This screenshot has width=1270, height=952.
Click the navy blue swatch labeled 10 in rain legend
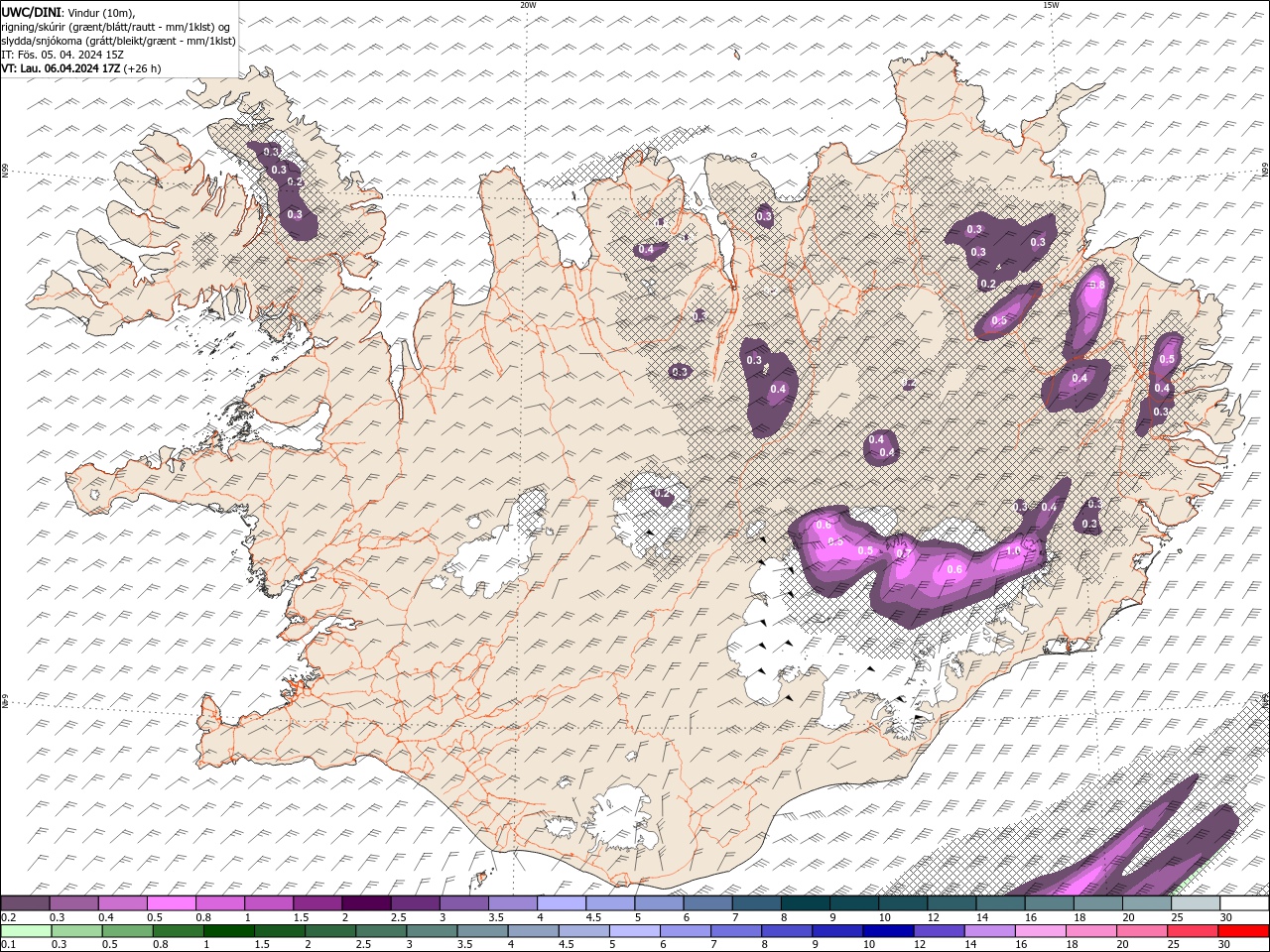coord(889,931)
